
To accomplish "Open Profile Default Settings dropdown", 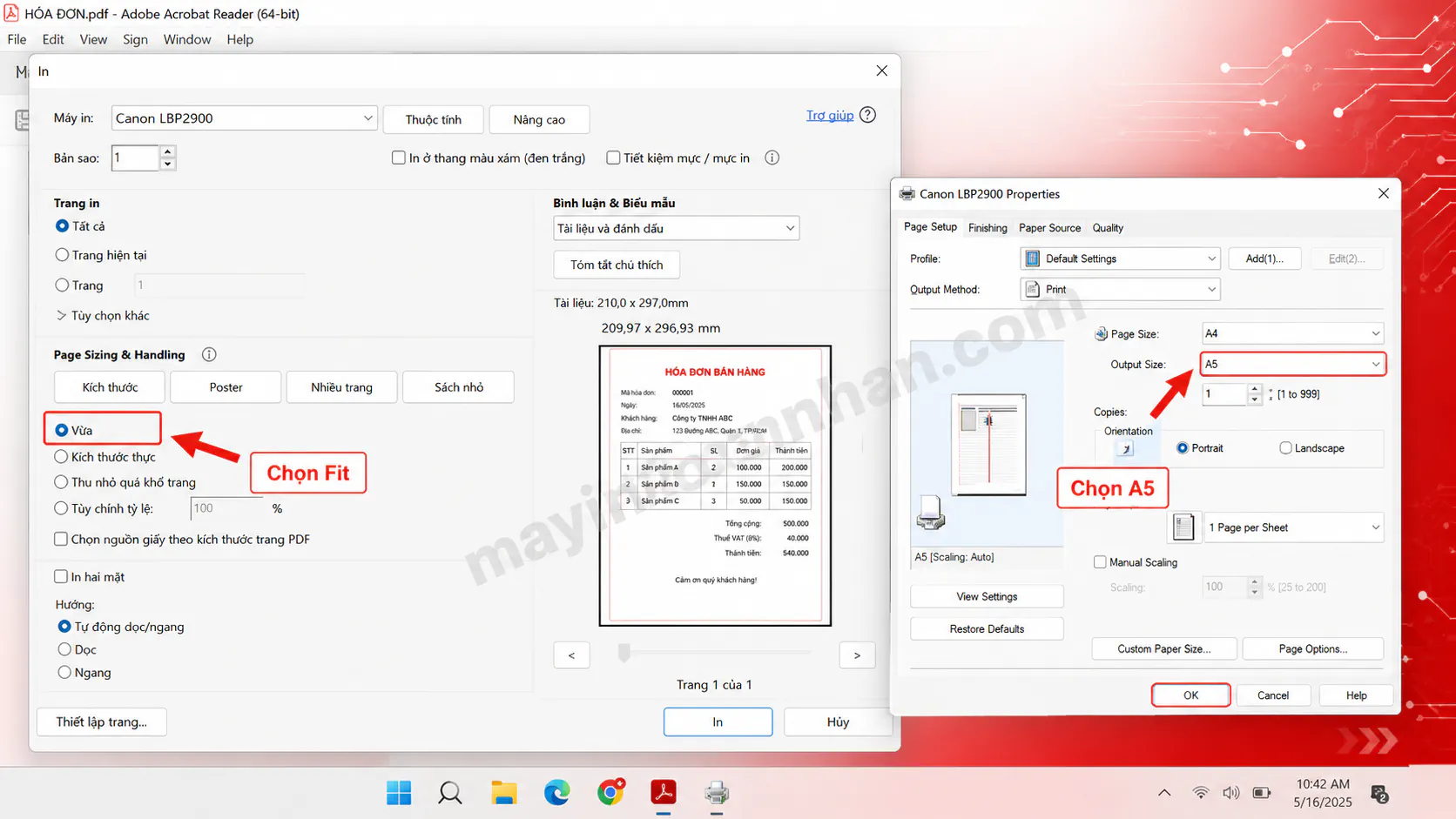I will click(x=1120, y=258).
